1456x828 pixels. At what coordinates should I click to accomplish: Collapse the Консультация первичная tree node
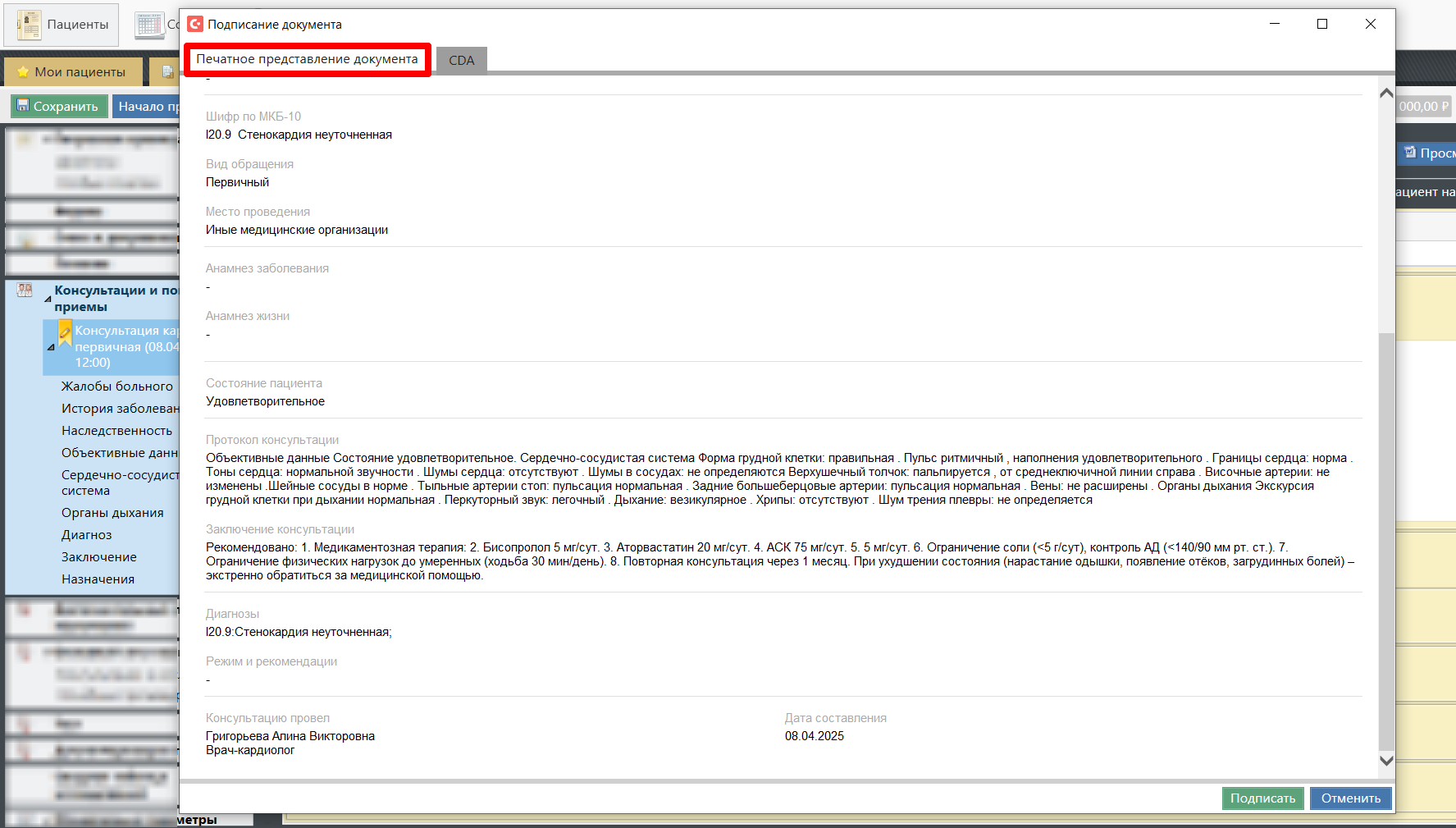[x=51, y=347]
